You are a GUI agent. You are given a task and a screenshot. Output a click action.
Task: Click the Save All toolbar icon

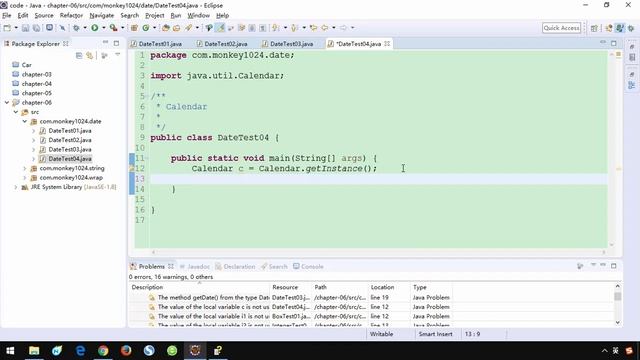(36, 28)
